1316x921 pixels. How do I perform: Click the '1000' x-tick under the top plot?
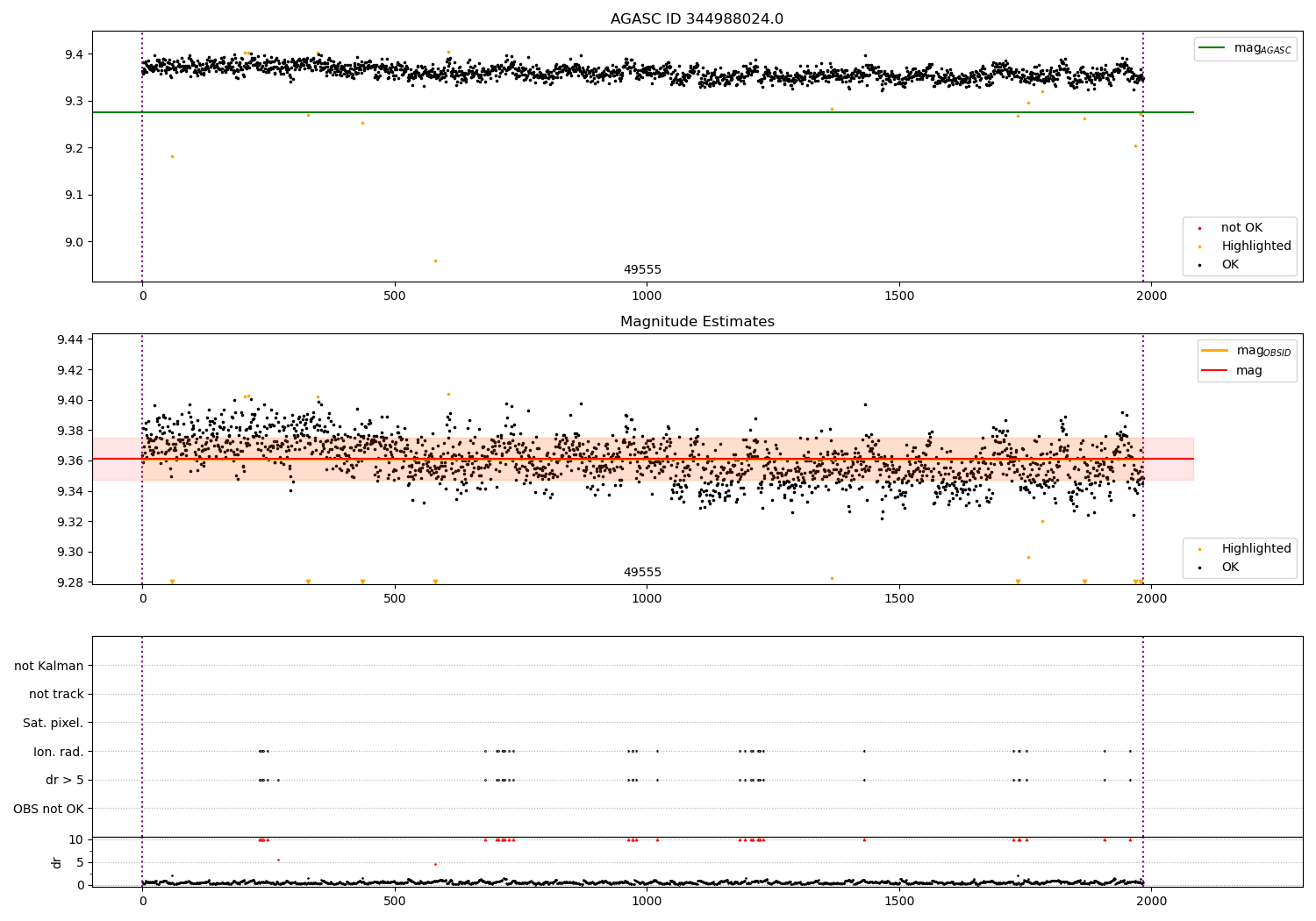(647, 296)
